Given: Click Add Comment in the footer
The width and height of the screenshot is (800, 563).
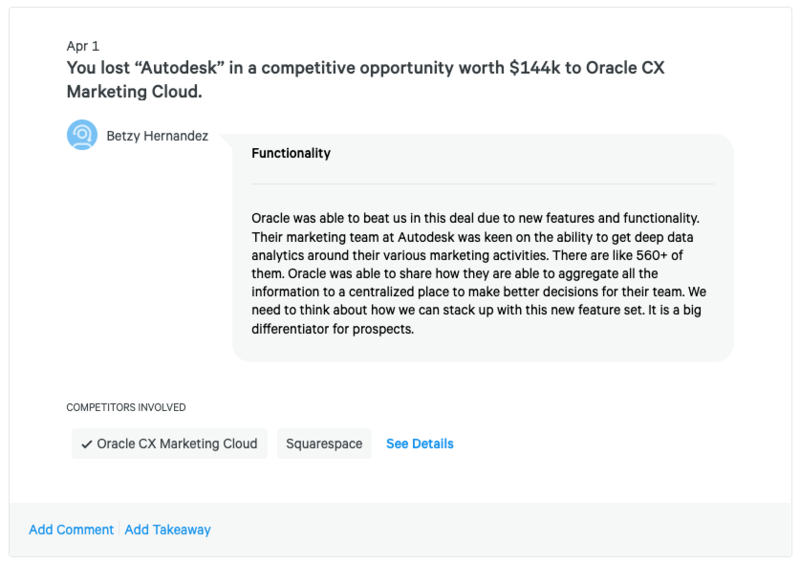Looking at the screenshot, I should coord(72,530).
